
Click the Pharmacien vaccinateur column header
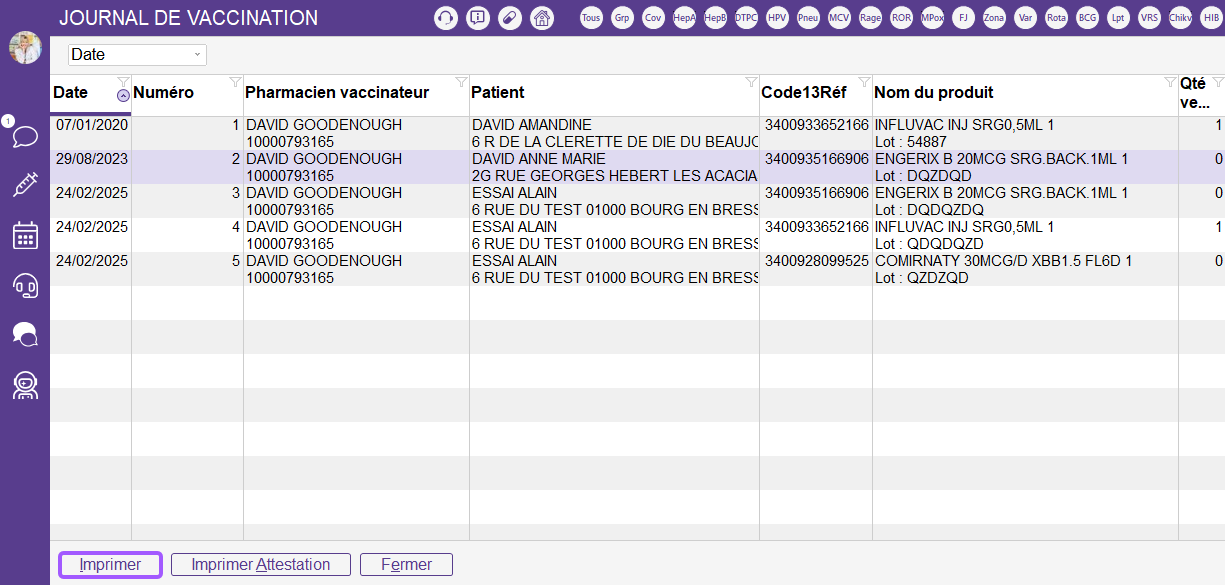coord(337,93)
